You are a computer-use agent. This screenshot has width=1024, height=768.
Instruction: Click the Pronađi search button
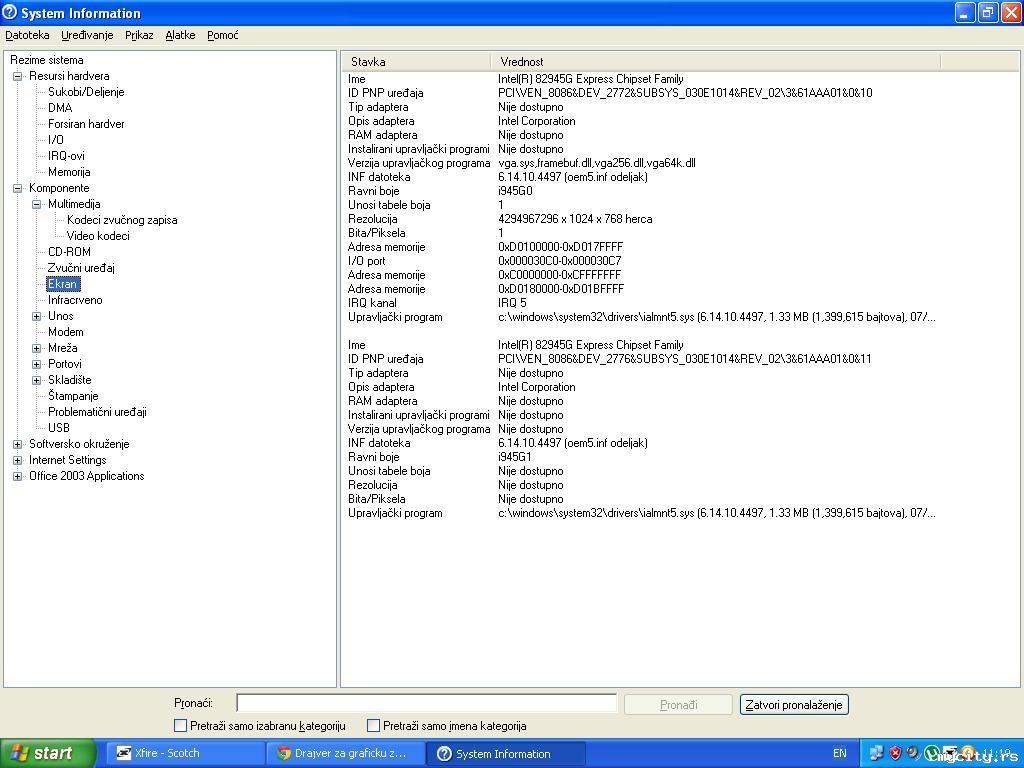coord(678,705)
